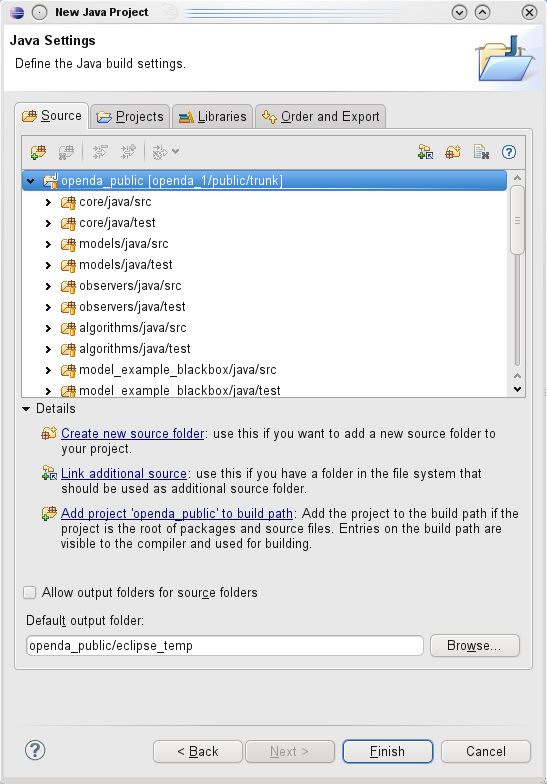Click icon beside Add project to build path link
The width and height of the screenshot is (547, 784).
(49, 513)
